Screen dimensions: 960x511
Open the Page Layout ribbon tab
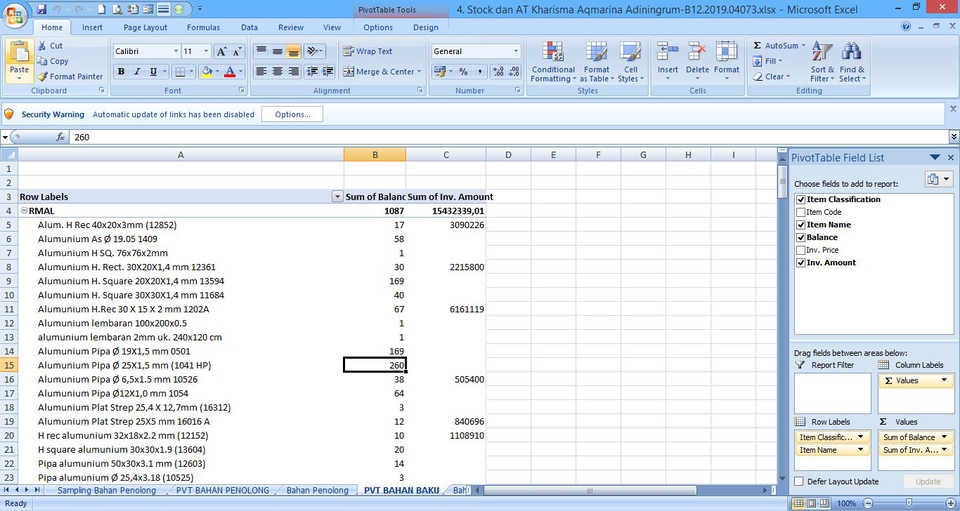tap(145, 28)
